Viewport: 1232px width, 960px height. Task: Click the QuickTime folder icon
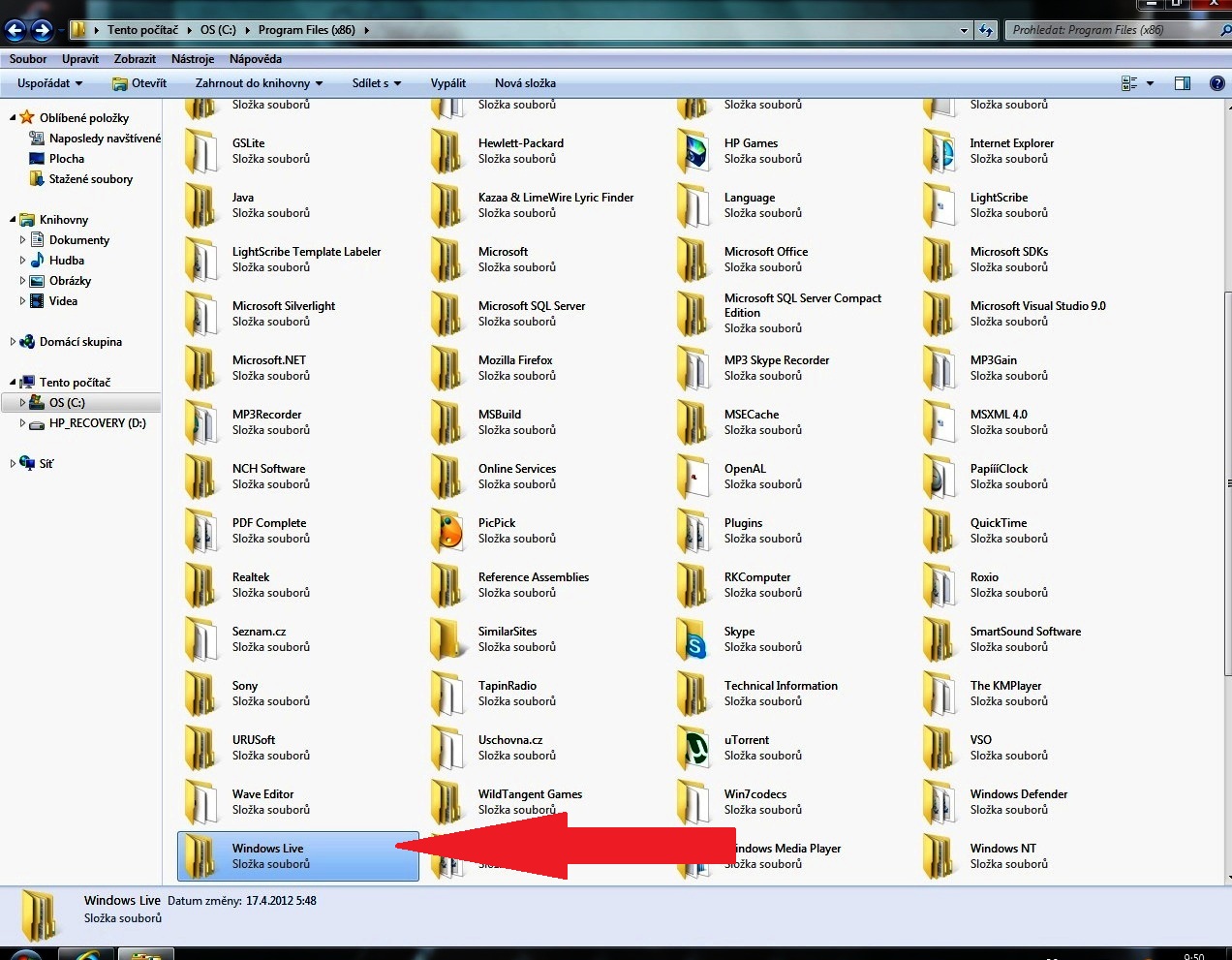tap(939, 530)
